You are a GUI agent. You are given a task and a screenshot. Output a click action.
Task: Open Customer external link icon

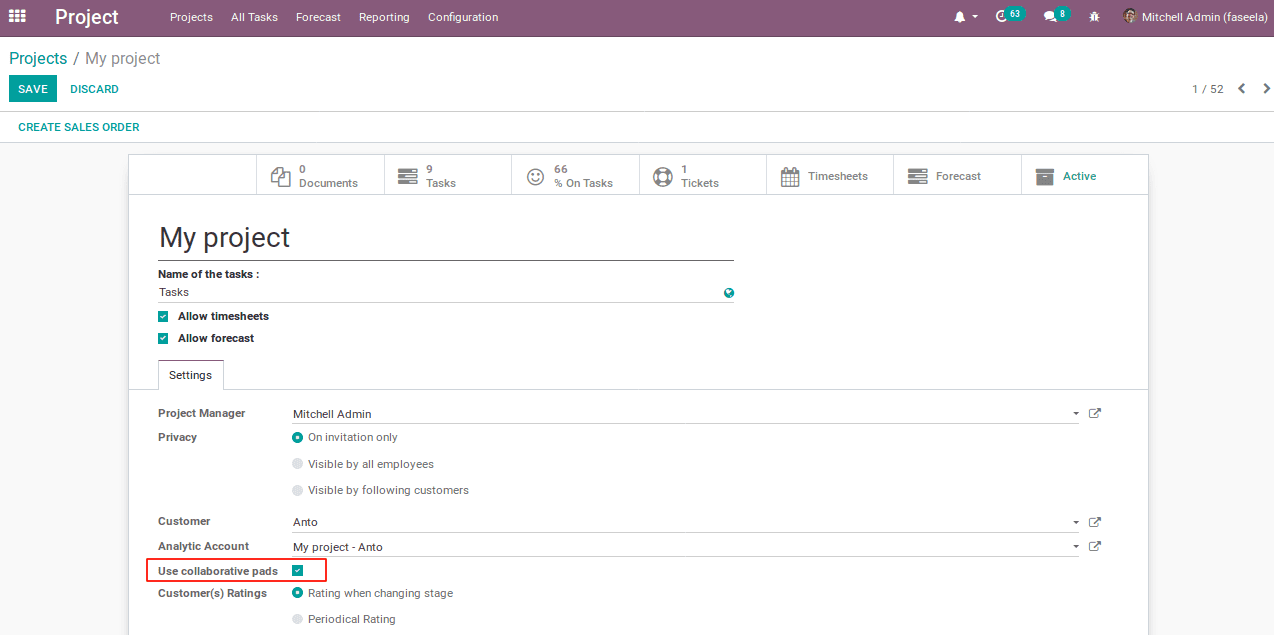(1095, 522)
